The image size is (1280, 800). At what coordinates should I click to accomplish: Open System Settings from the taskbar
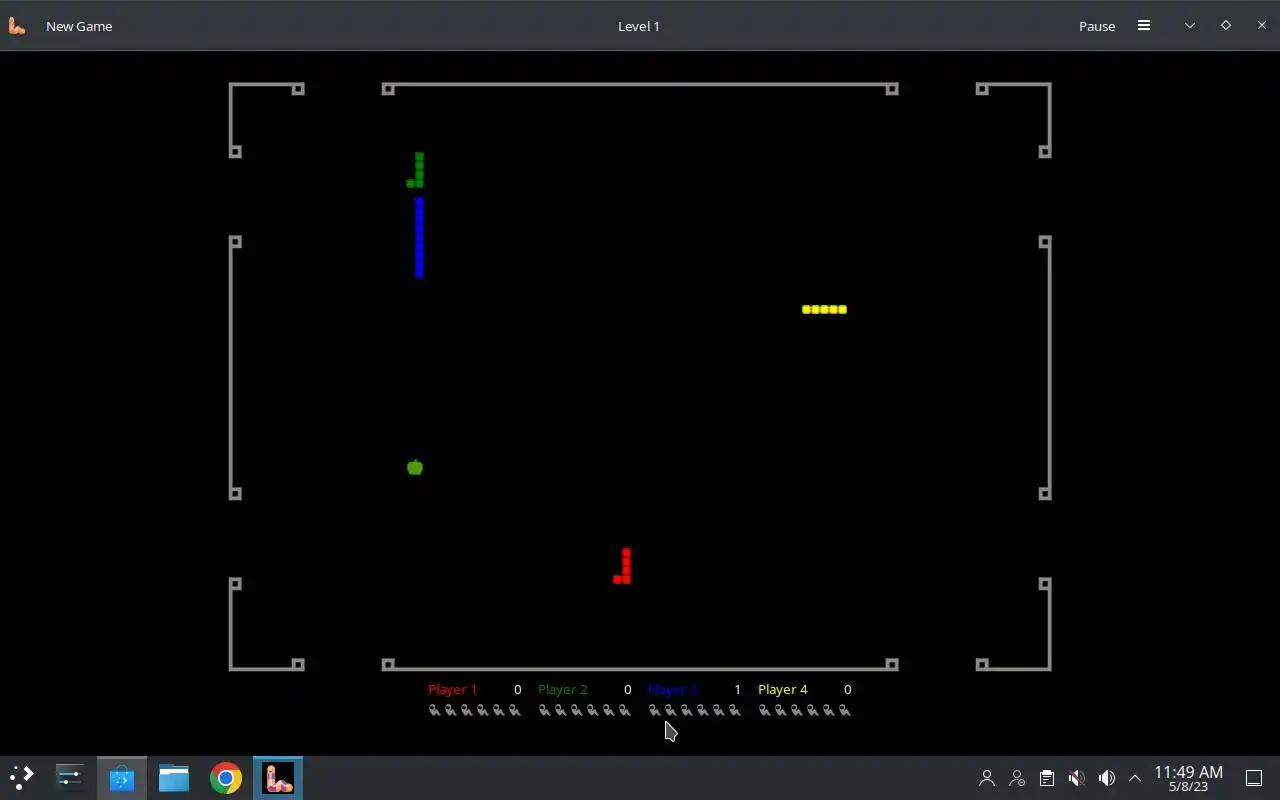[70, 778]
